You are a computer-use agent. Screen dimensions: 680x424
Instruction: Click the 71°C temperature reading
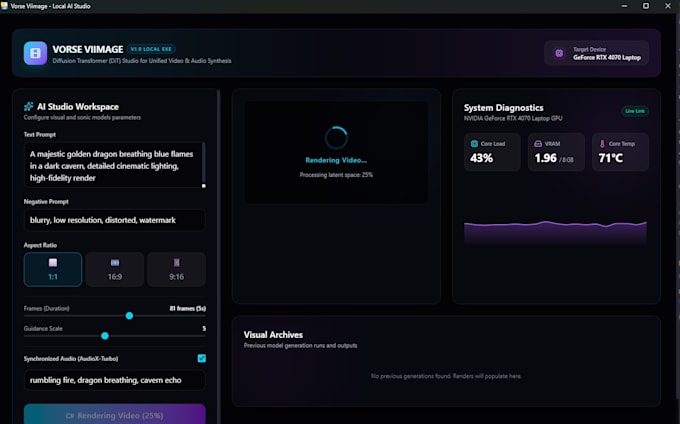point(611,158)
